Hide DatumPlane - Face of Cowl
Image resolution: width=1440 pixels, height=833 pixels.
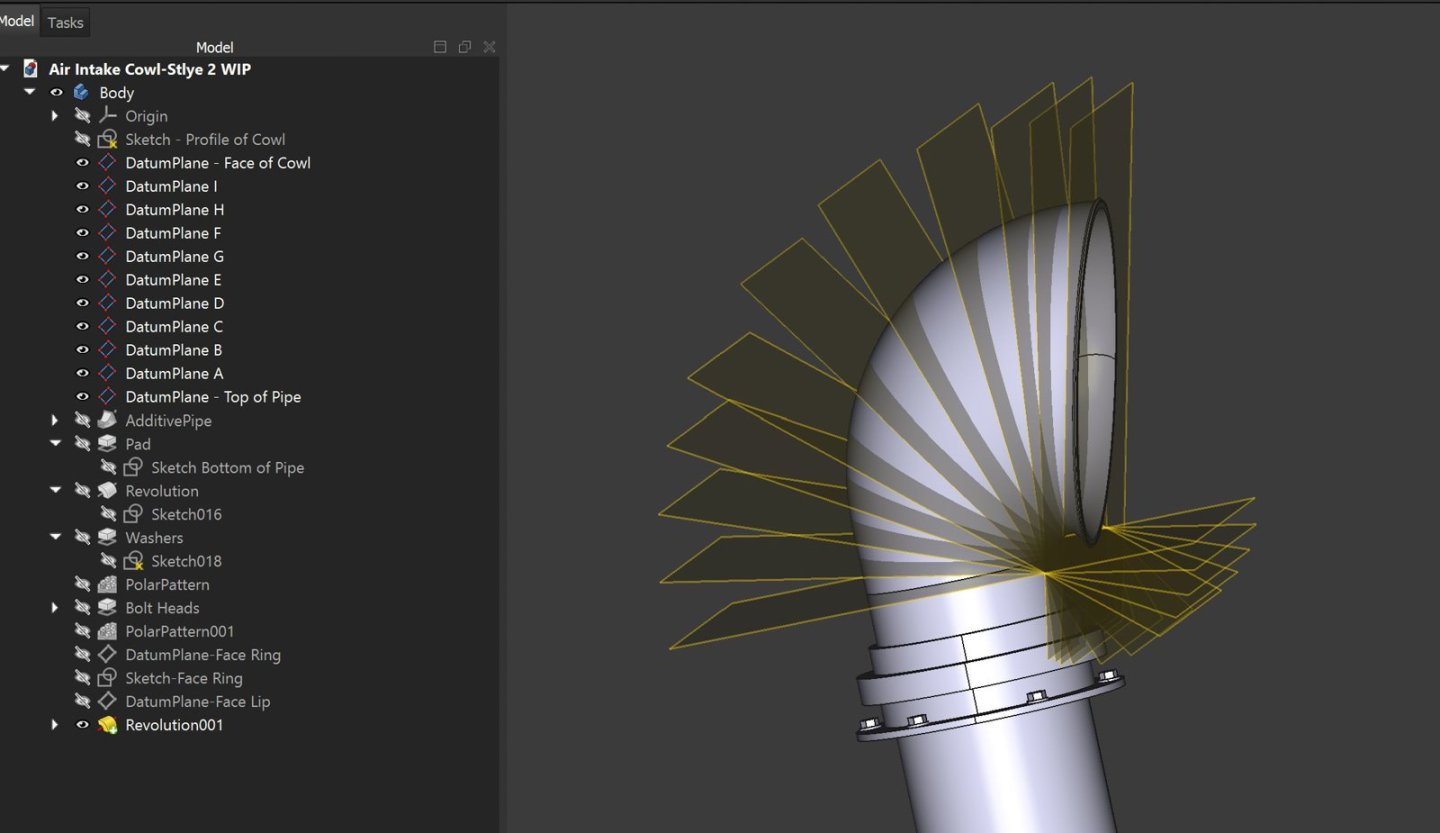pyautogui.click(x=83, y=162)
